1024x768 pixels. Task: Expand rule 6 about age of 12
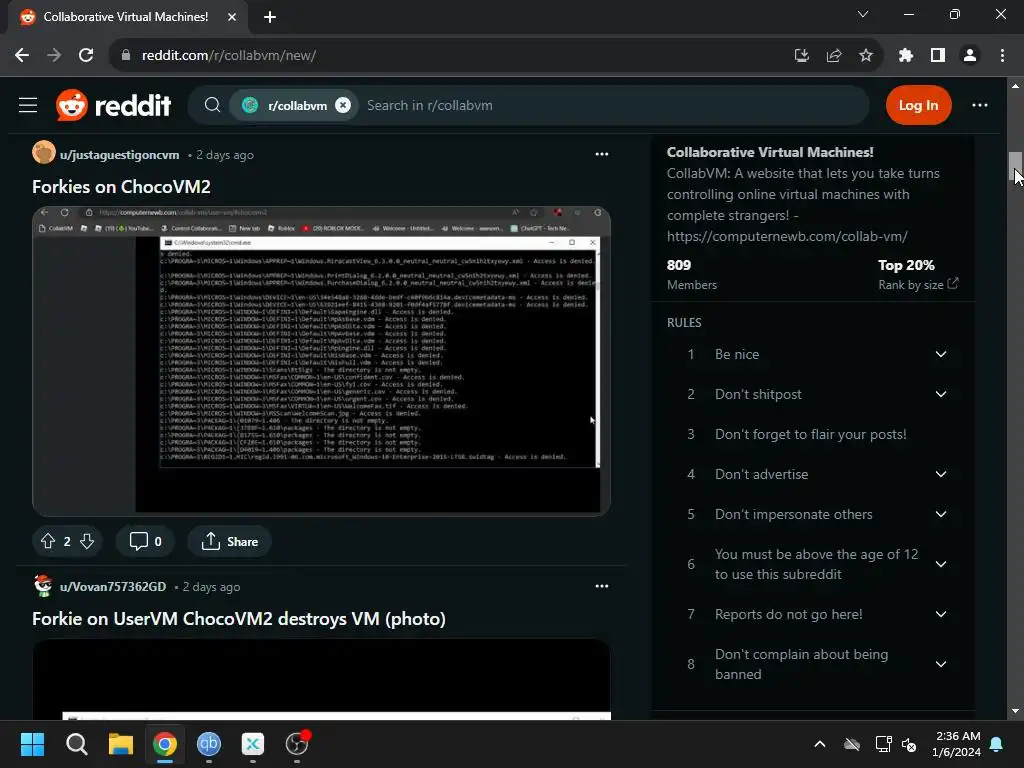pyautogui.click(x=940, y=564)
